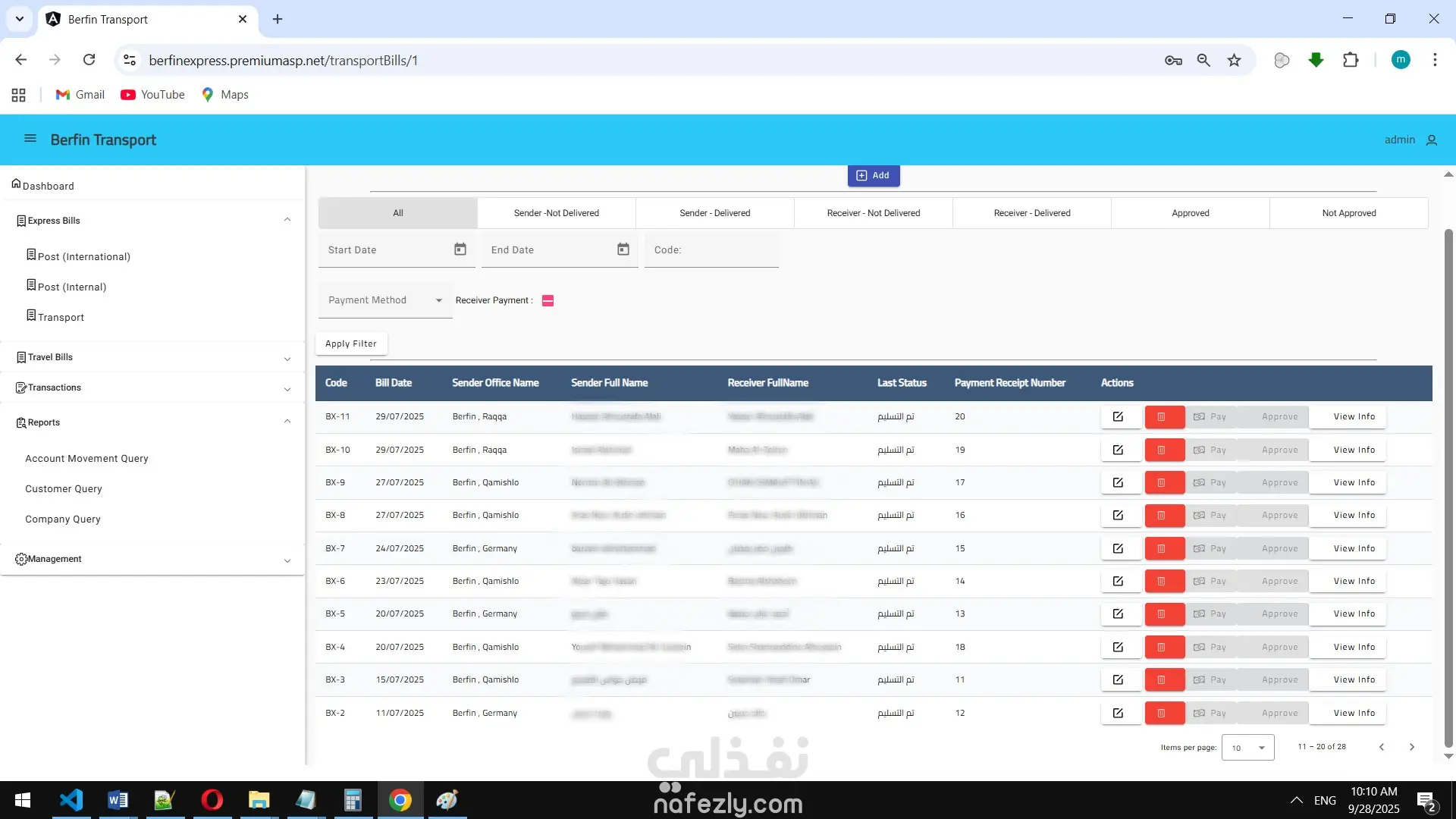This screenshot has height=819, width=1456.
Task: Bookmark this page with star icon
Action: 1235,60
